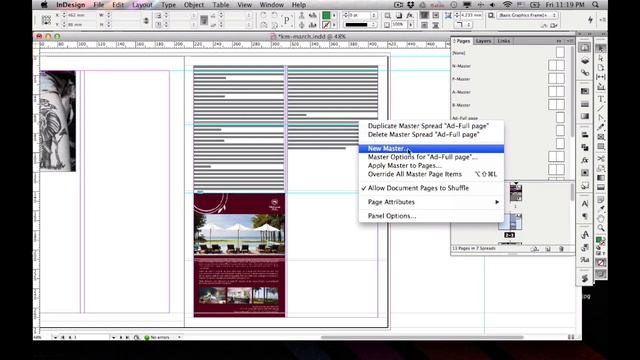Open the stroke color swatch dropdown arrow
This screenshot has height=360, width=640.
pyautogui.click(x=334, y=25)
